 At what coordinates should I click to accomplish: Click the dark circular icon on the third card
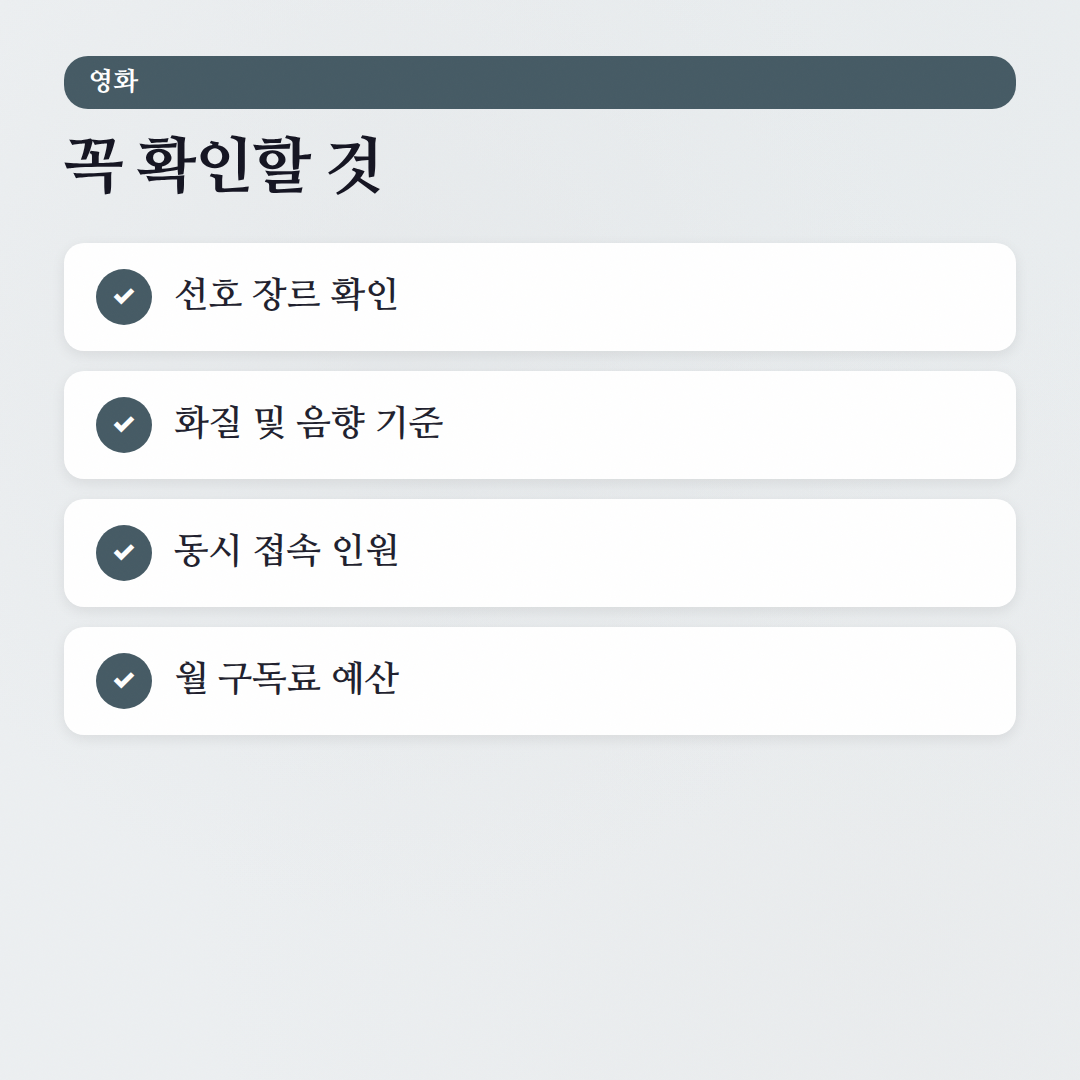pyautogui.click(x=124, y=552)
